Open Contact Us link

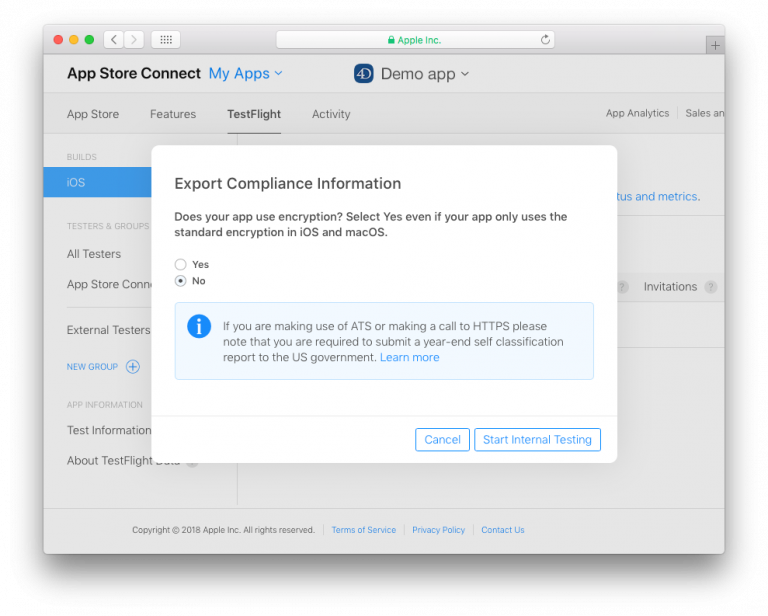coord(503,530)
